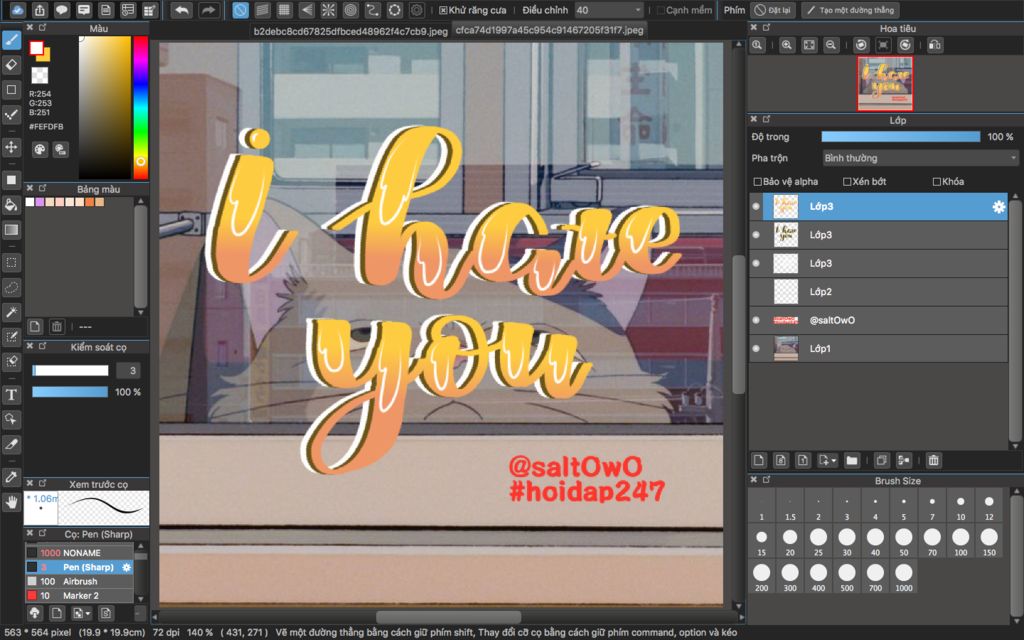The image size is (1024, 640).
Task: Select the Magic Wand tool
Action: tap(11, 312)
